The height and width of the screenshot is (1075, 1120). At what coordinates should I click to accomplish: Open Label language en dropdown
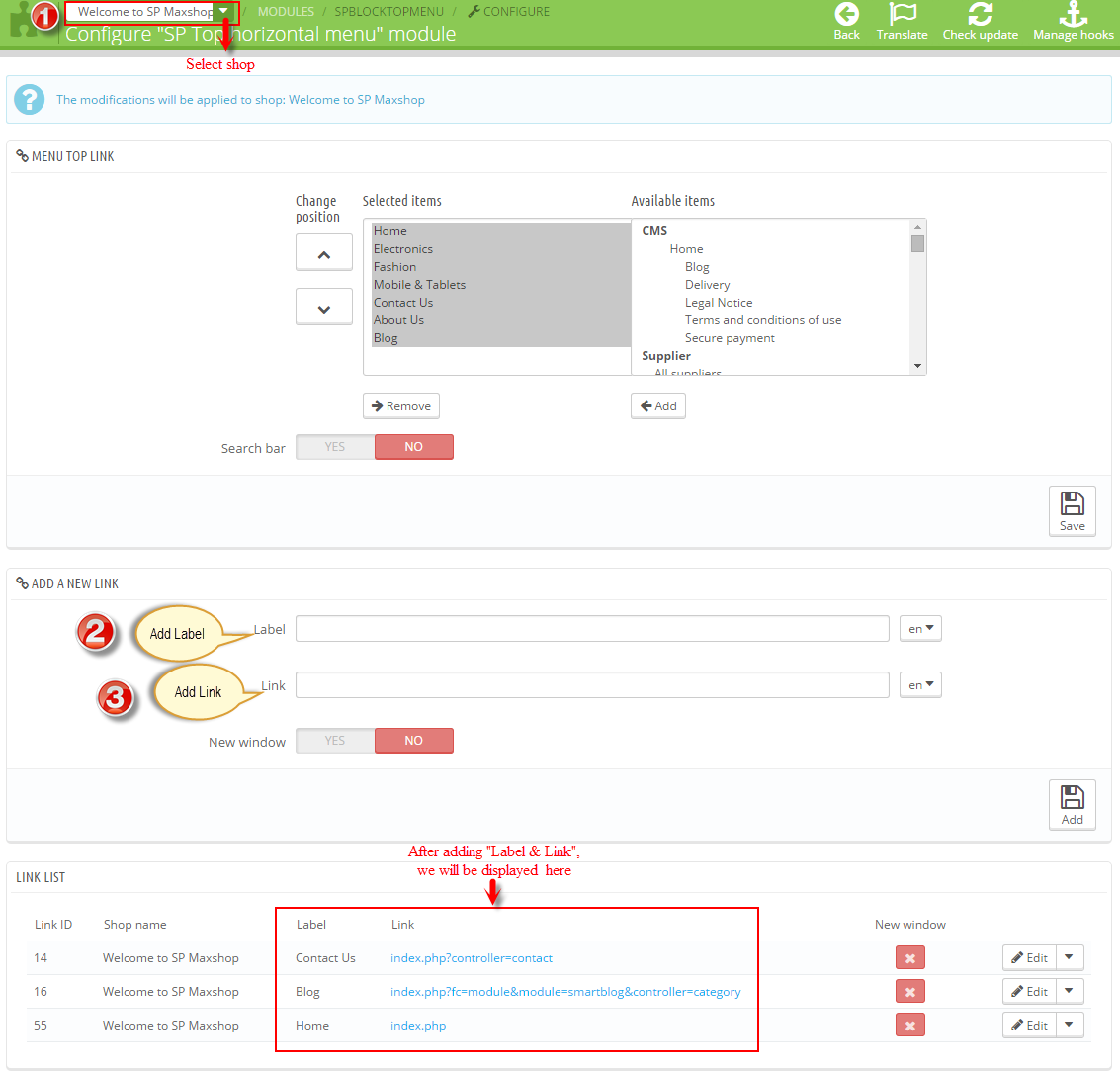(x=920, y=628)
